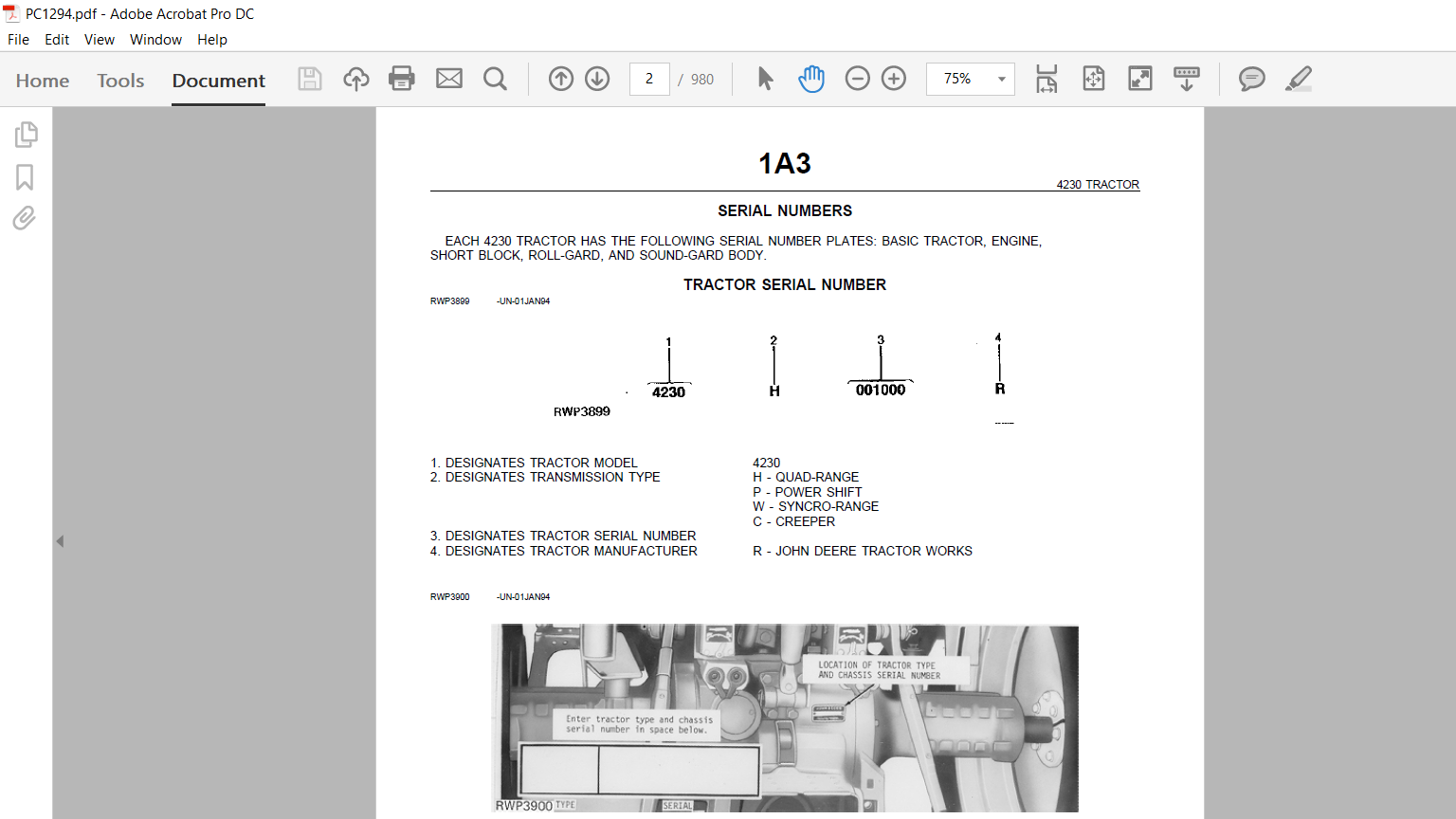The image size is (1456, 819).
Task: Open the View menu
Action: point(100,40)
